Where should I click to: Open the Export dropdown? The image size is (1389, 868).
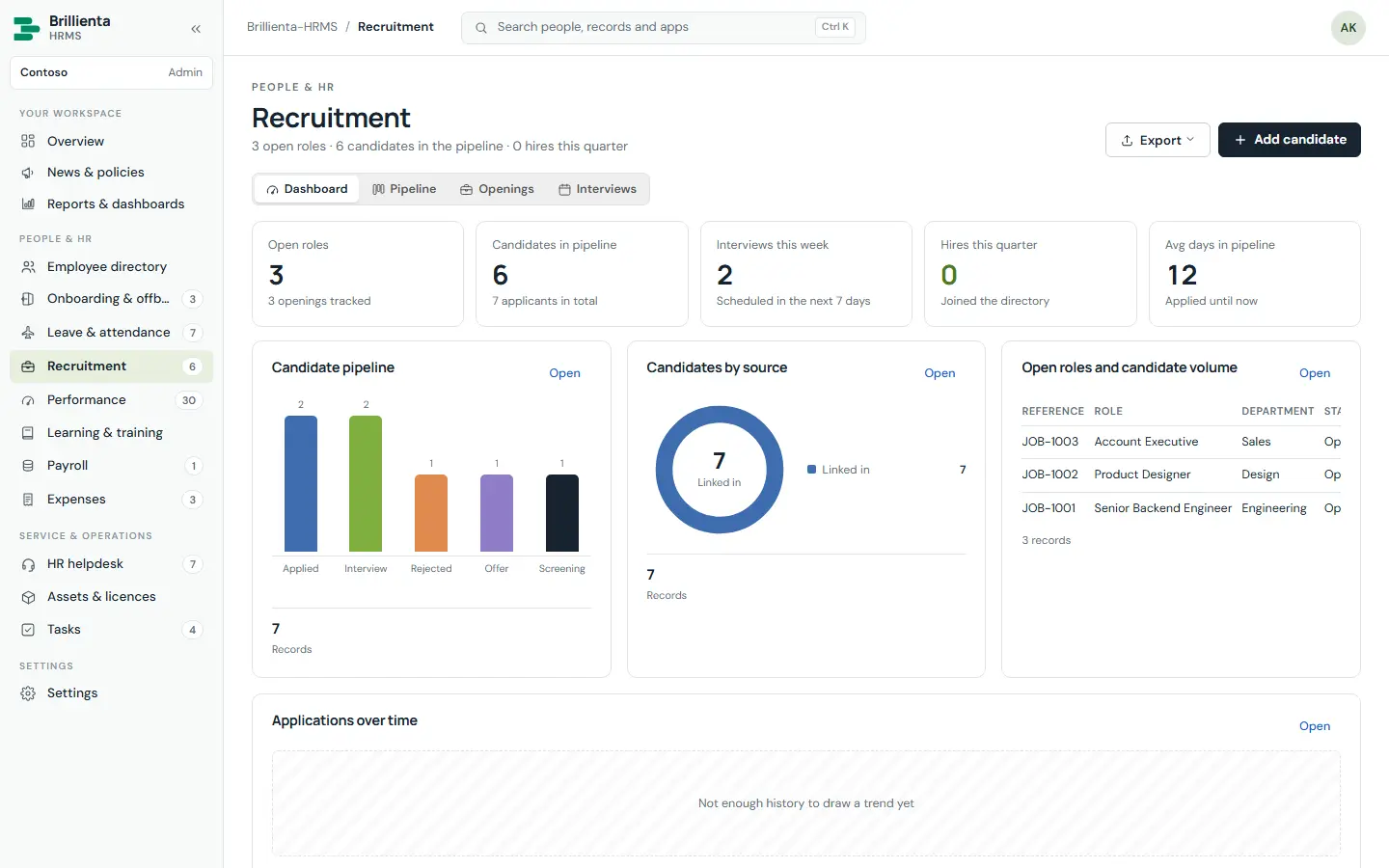tap(1157, 140)
